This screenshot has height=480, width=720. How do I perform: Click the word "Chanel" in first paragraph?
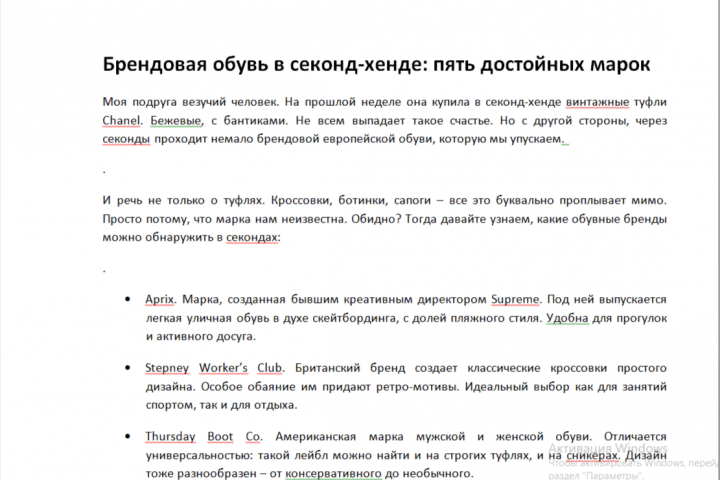121,120
